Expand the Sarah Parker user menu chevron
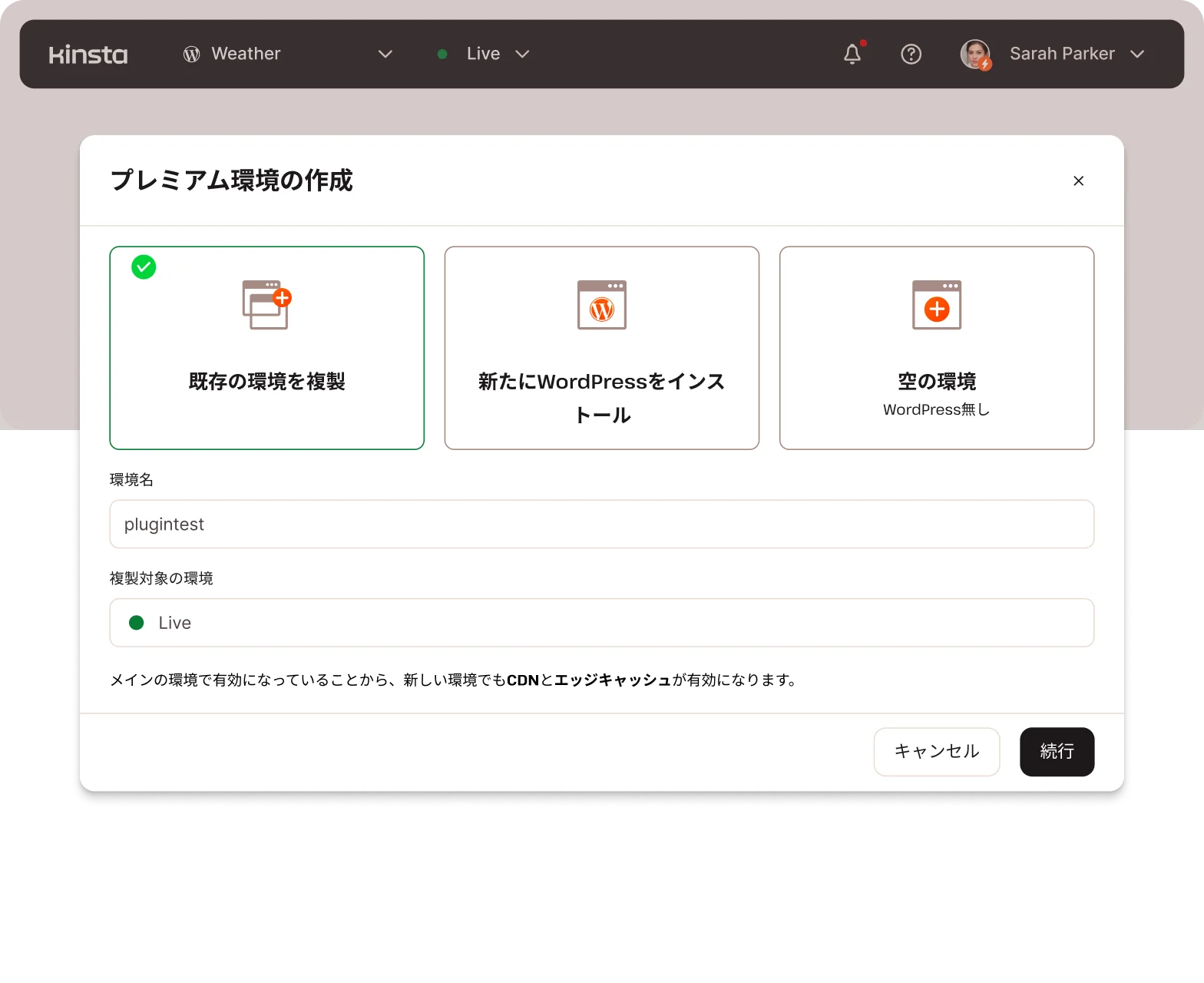Image resolution: width=1204 pixels, height=983 pixels. coord(1137,54)
